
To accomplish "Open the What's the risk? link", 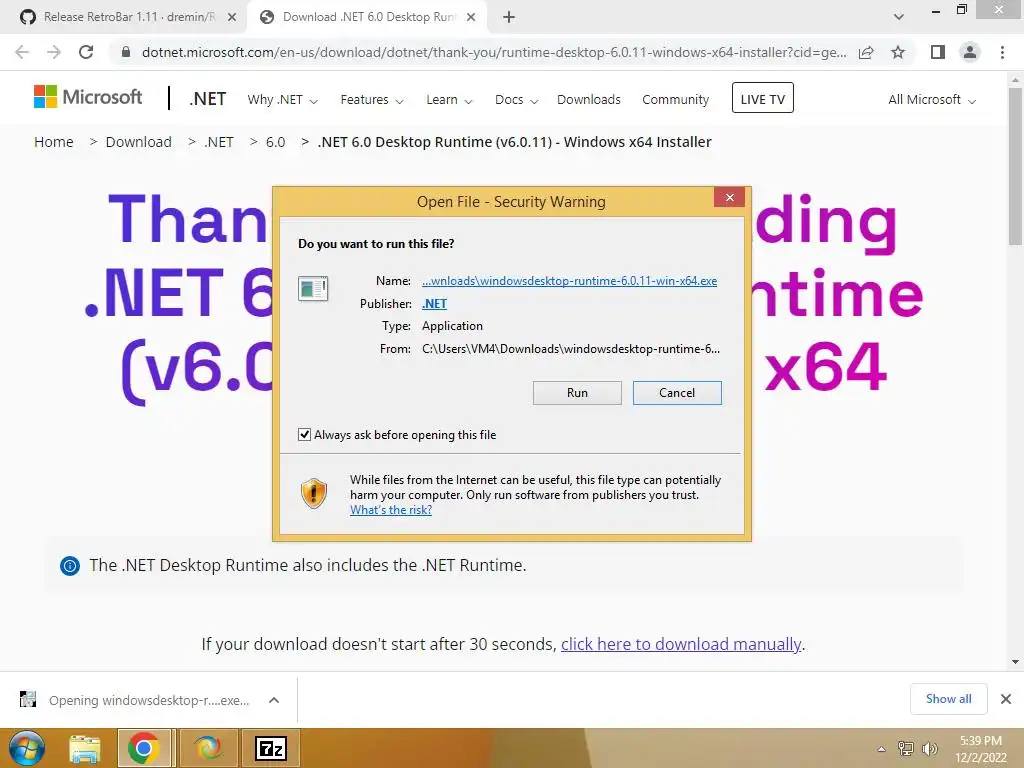I will tap(391, 510).
